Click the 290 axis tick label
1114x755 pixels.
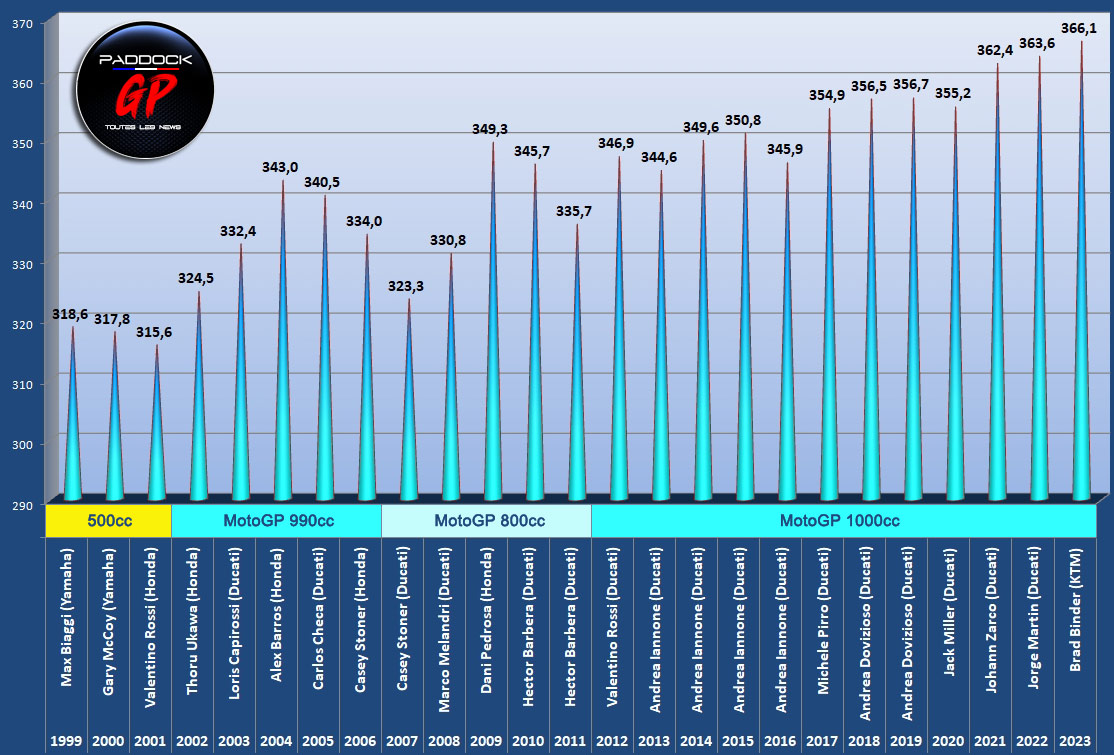pos(22,505)
